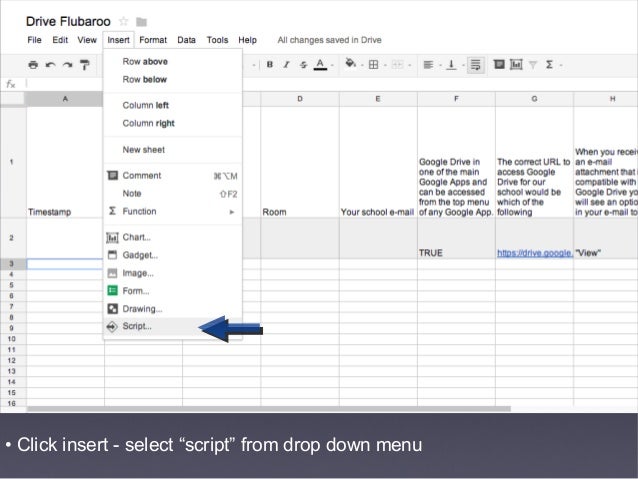The height and width of the screenshot is (479, 638).
Task: Expand the horizontal align dropdown arrow
Action: pos(440,65)
